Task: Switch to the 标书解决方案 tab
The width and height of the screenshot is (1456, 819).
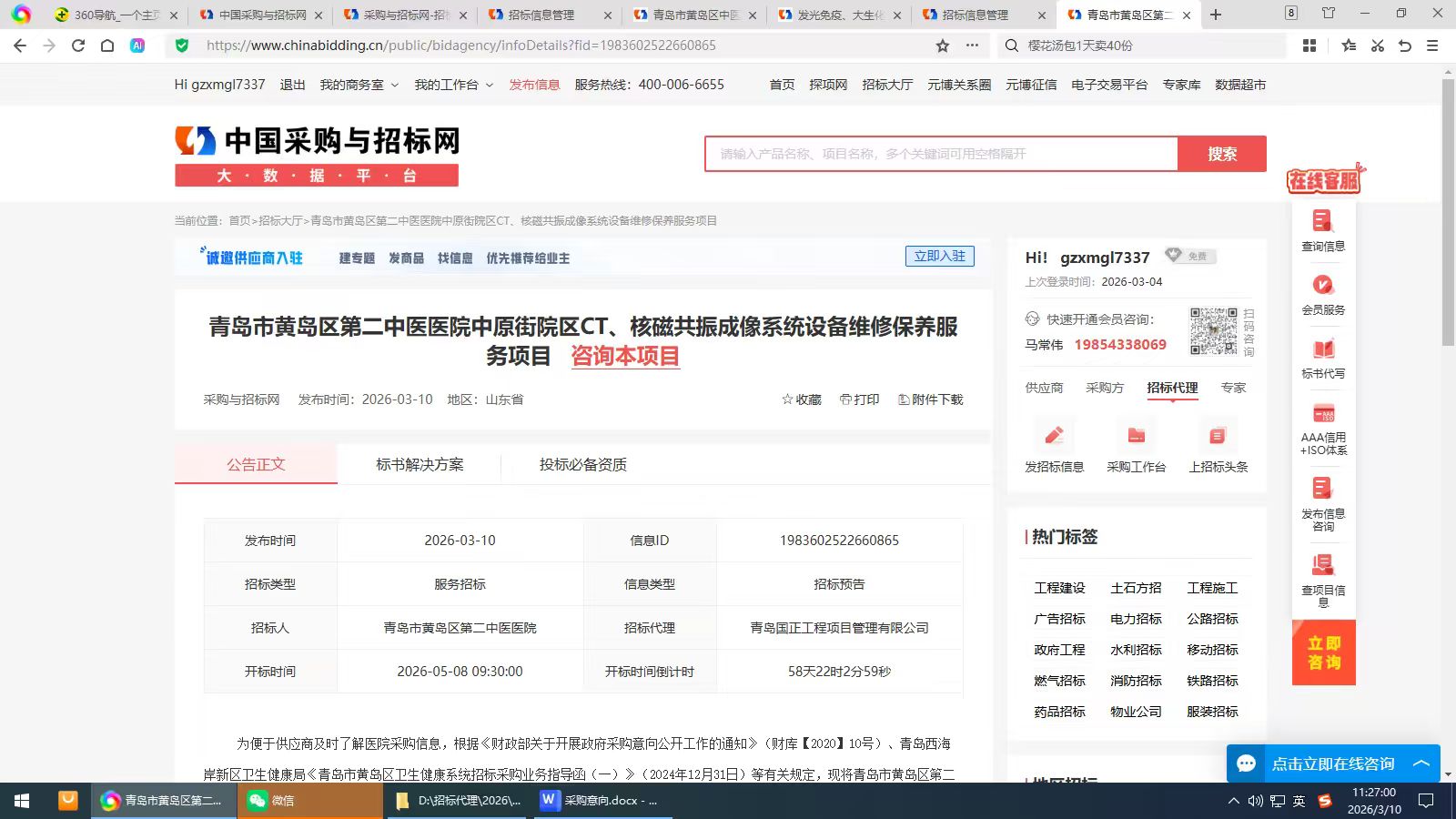Action: point(420,465)
